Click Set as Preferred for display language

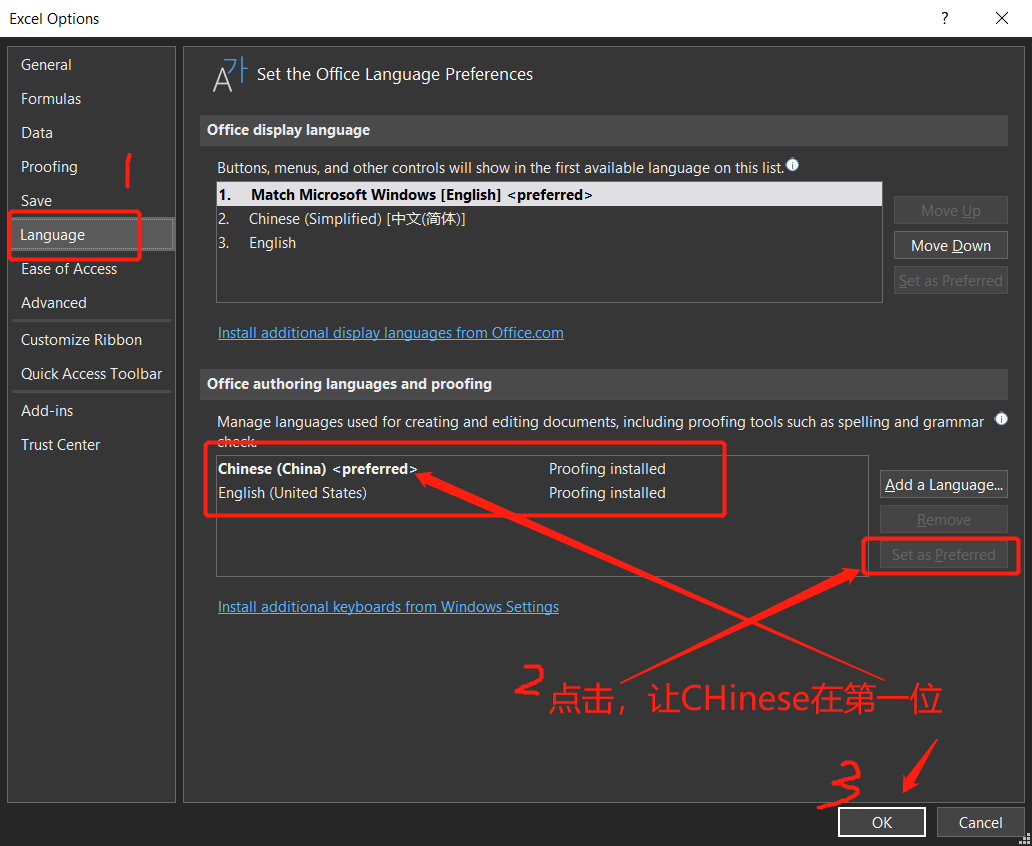(x=950, y=280)
